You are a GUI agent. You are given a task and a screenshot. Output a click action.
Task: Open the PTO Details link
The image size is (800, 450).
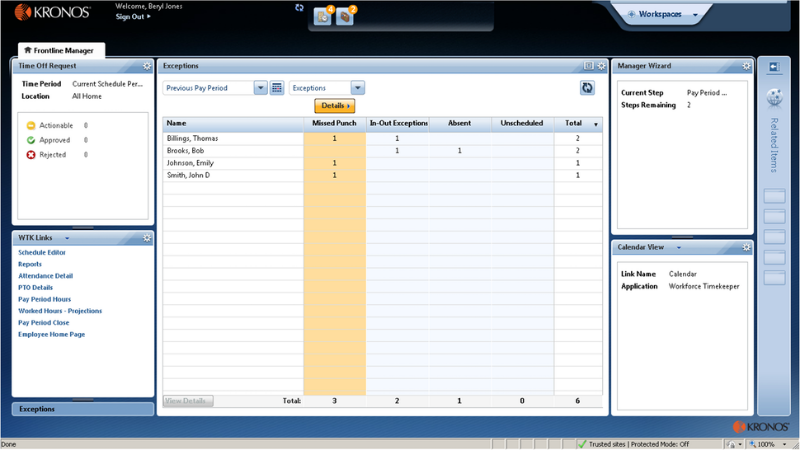[x=35, y=288]
